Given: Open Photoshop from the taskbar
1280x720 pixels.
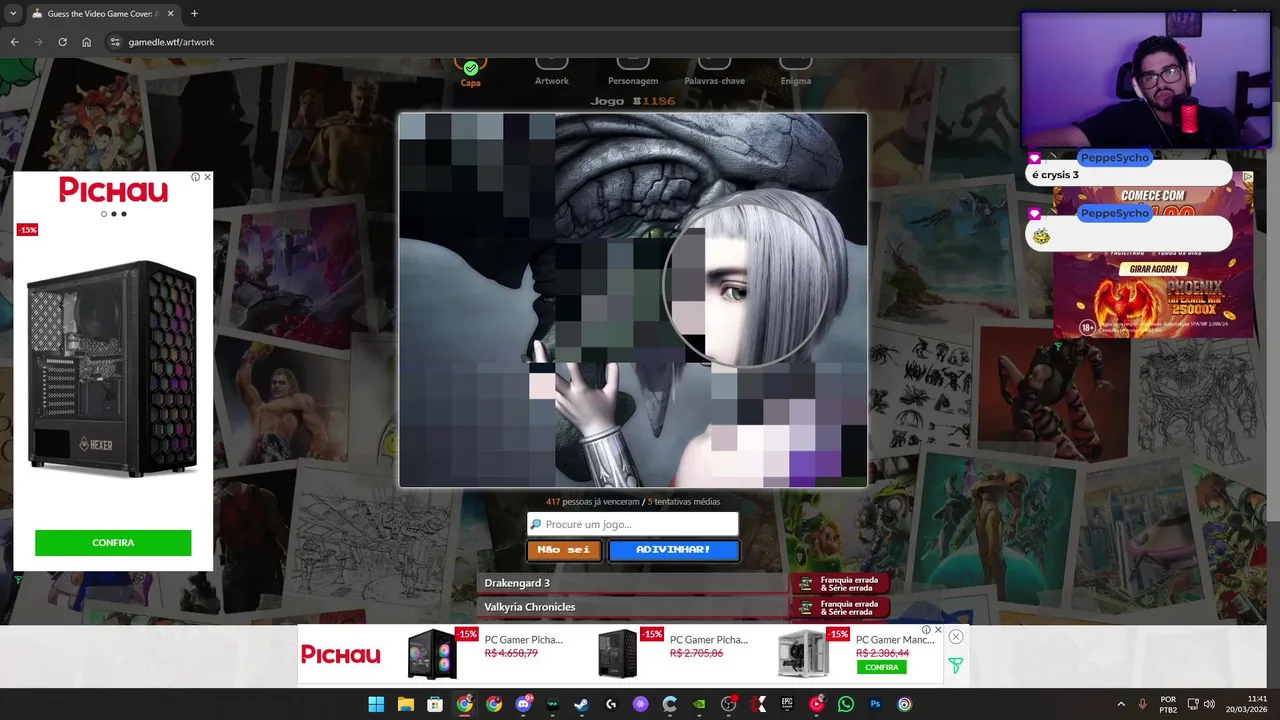Looking at the screenshot, I should pos(875,704).
